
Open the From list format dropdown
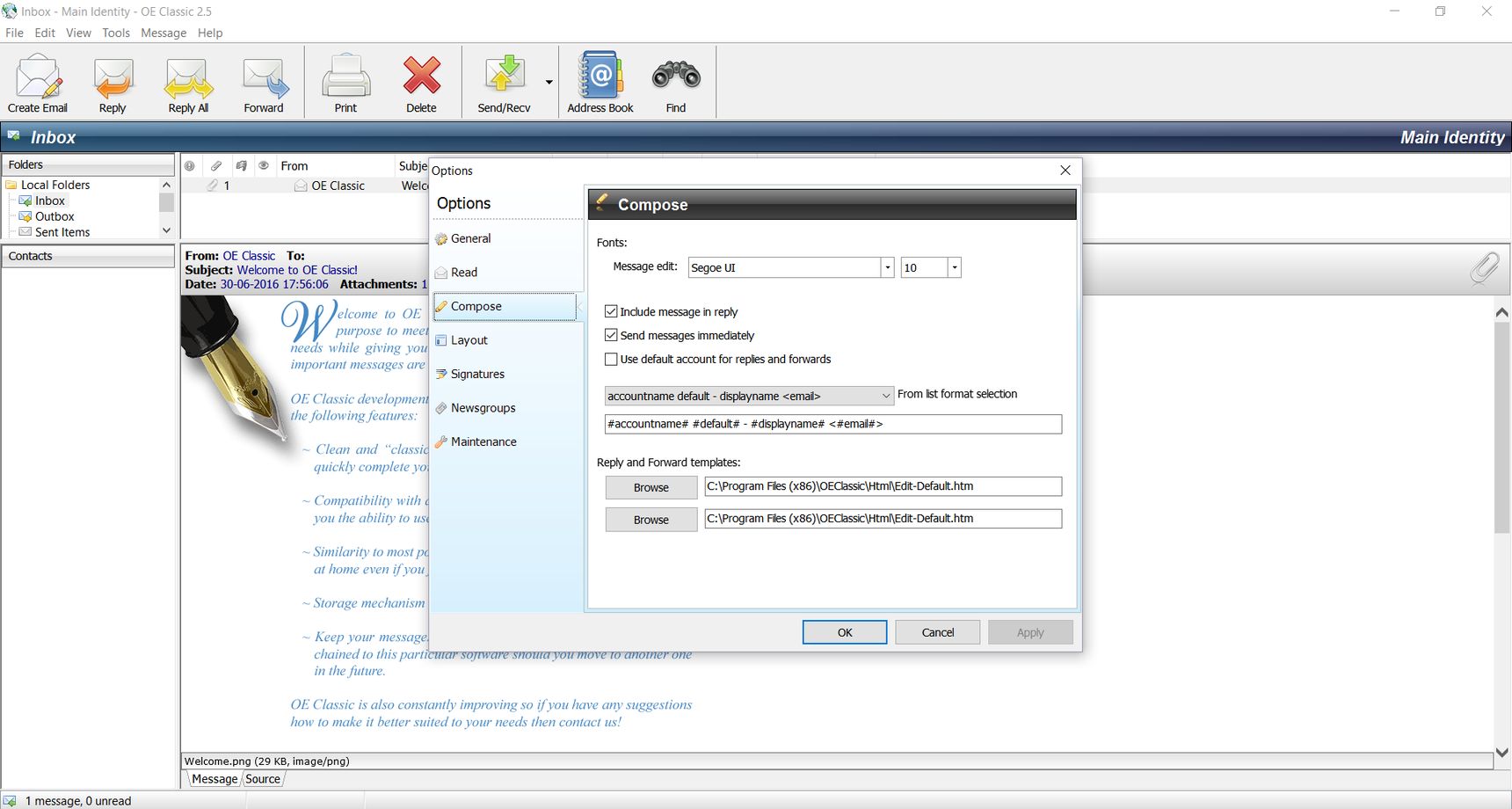pyautogui.click(x=749, y=396)
